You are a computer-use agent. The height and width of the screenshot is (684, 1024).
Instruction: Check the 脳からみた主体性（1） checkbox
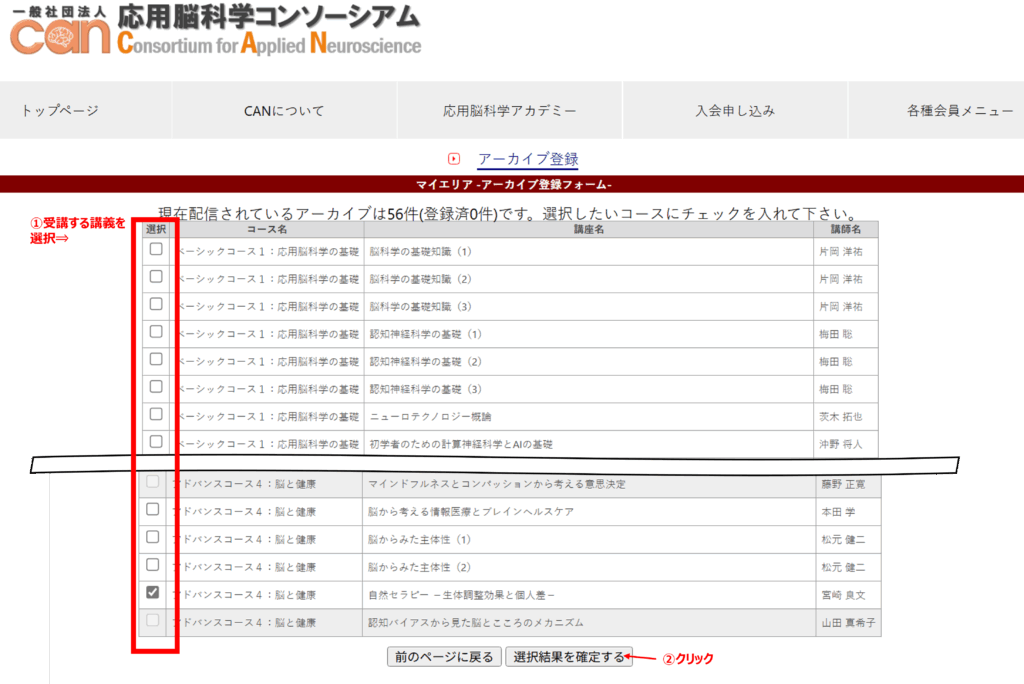coord(153,537)
